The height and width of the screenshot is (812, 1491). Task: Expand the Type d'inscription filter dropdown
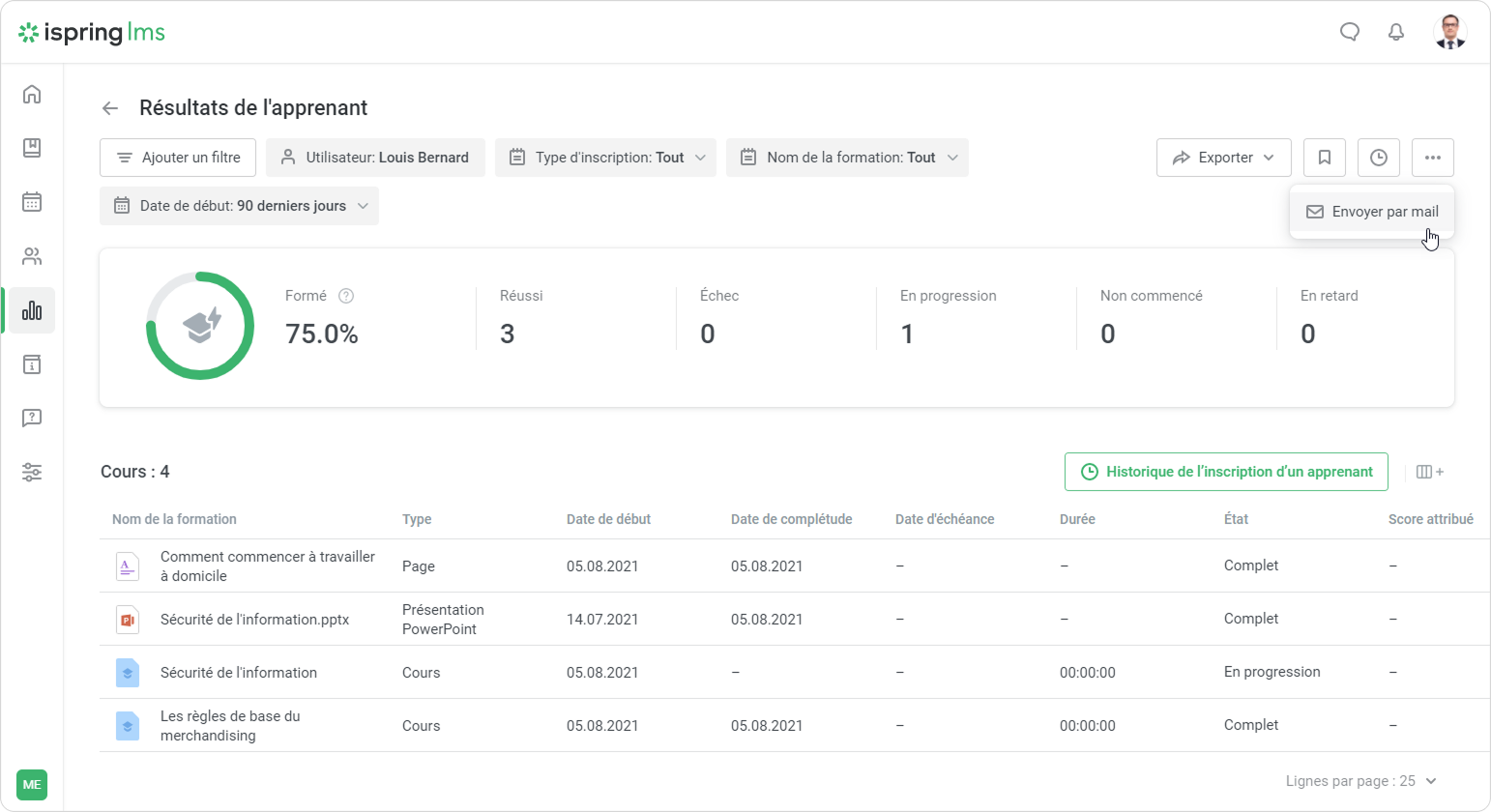point(605,158)
